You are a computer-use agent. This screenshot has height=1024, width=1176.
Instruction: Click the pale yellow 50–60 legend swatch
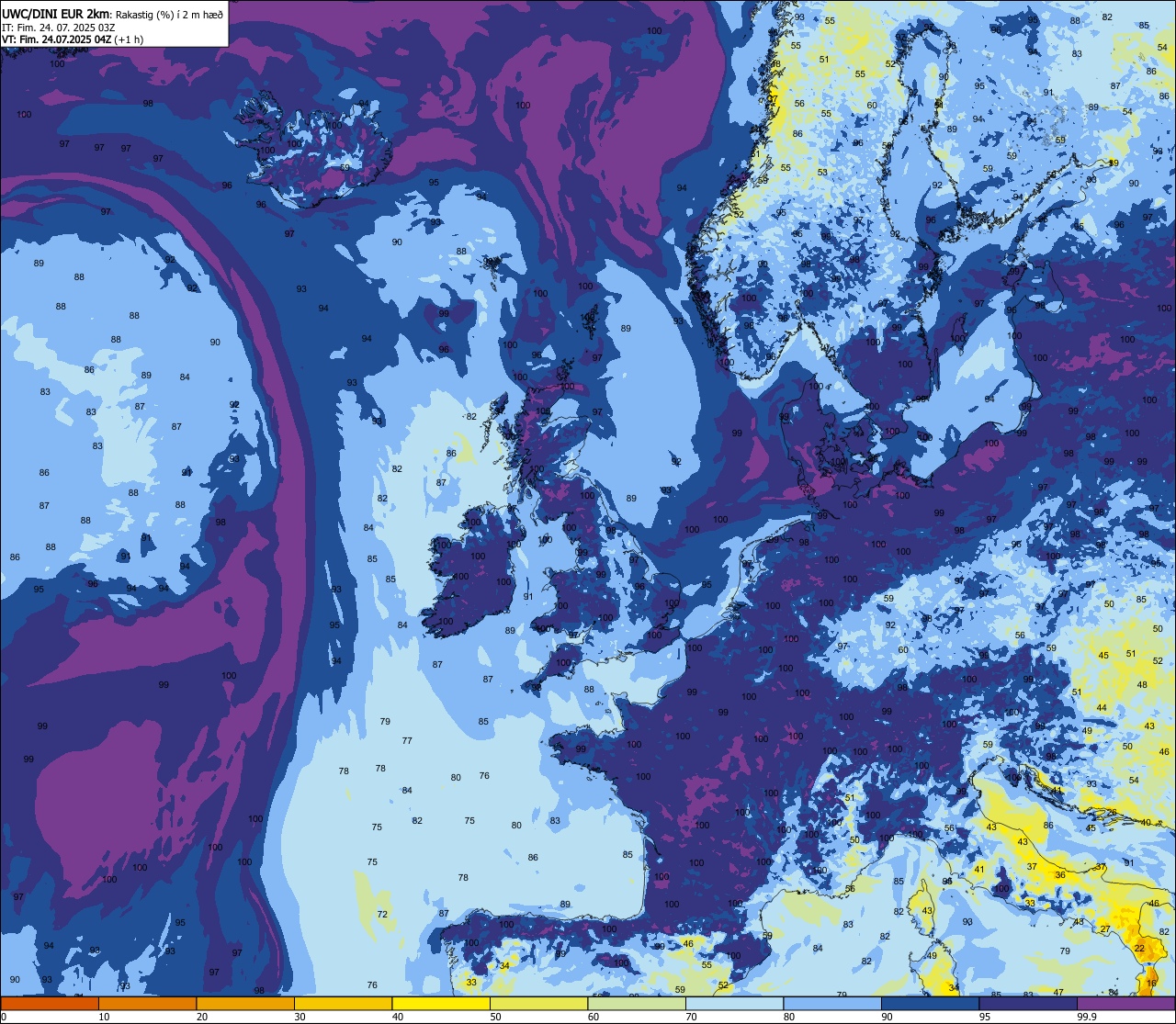[538, 1003]
